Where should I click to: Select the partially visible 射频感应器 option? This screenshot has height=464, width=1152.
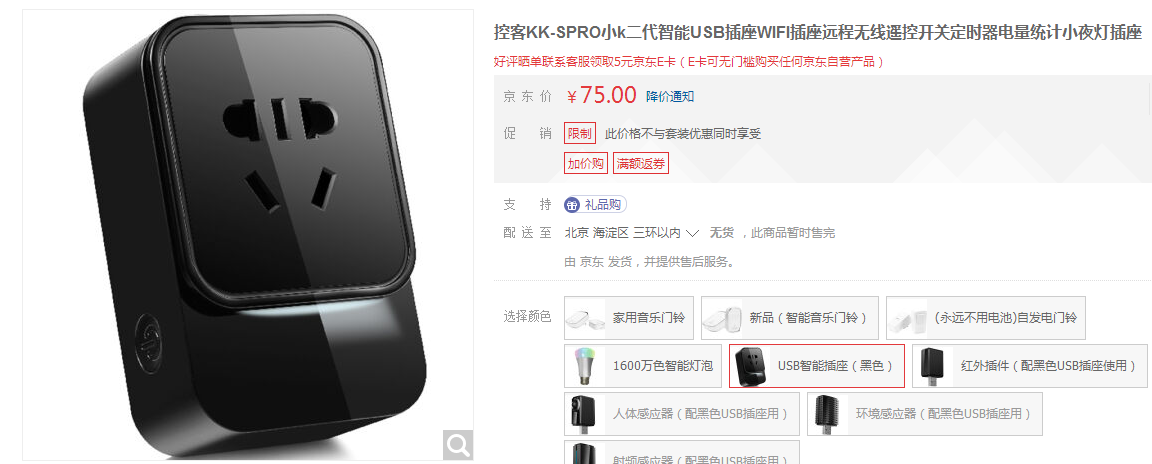pyautogui.click(x=682, y=452)
